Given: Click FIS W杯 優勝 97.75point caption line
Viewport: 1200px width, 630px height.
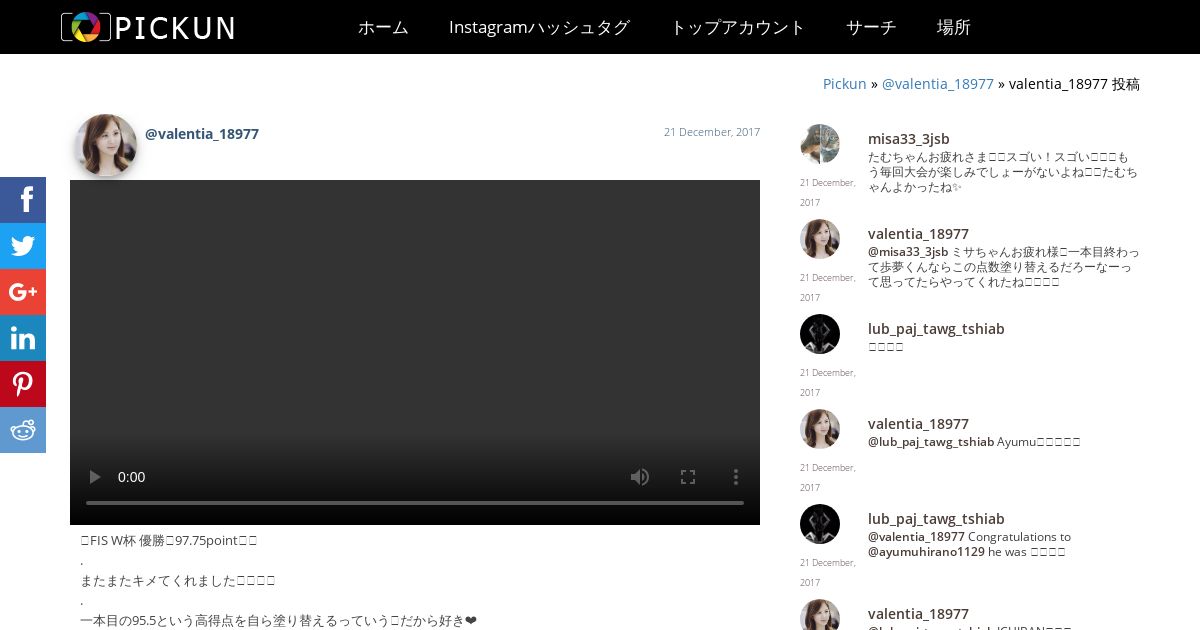Looking at the screenshot, I should tap(169, 541).
